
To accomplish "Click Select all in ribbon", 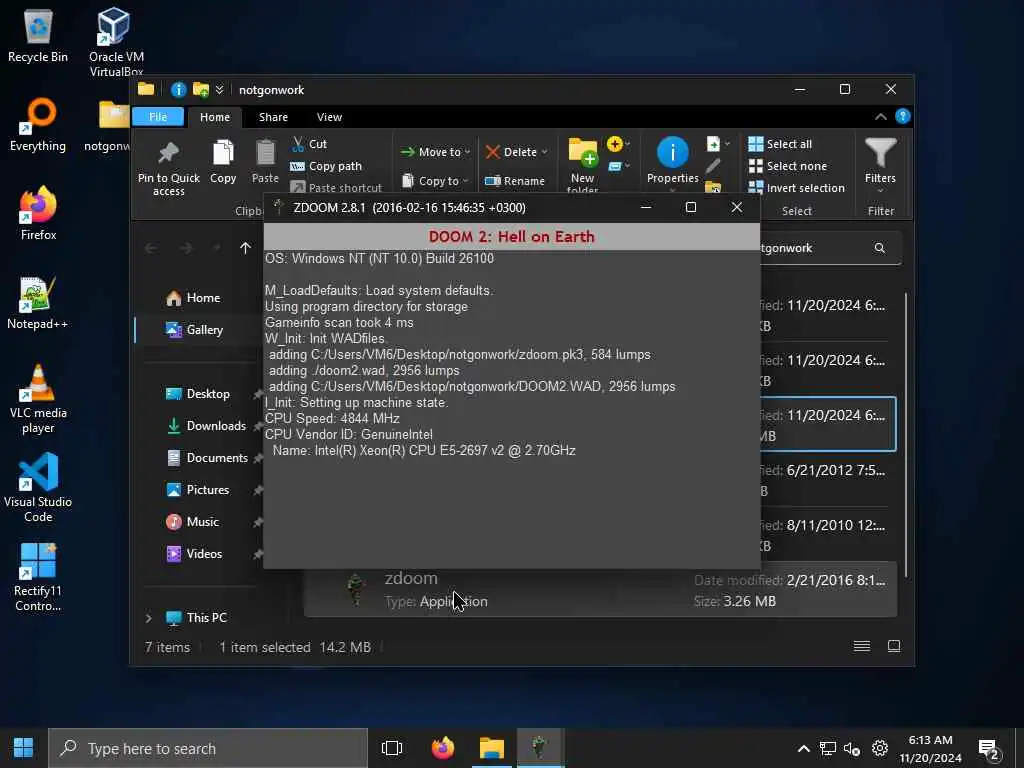I will [x=780, y=144].
